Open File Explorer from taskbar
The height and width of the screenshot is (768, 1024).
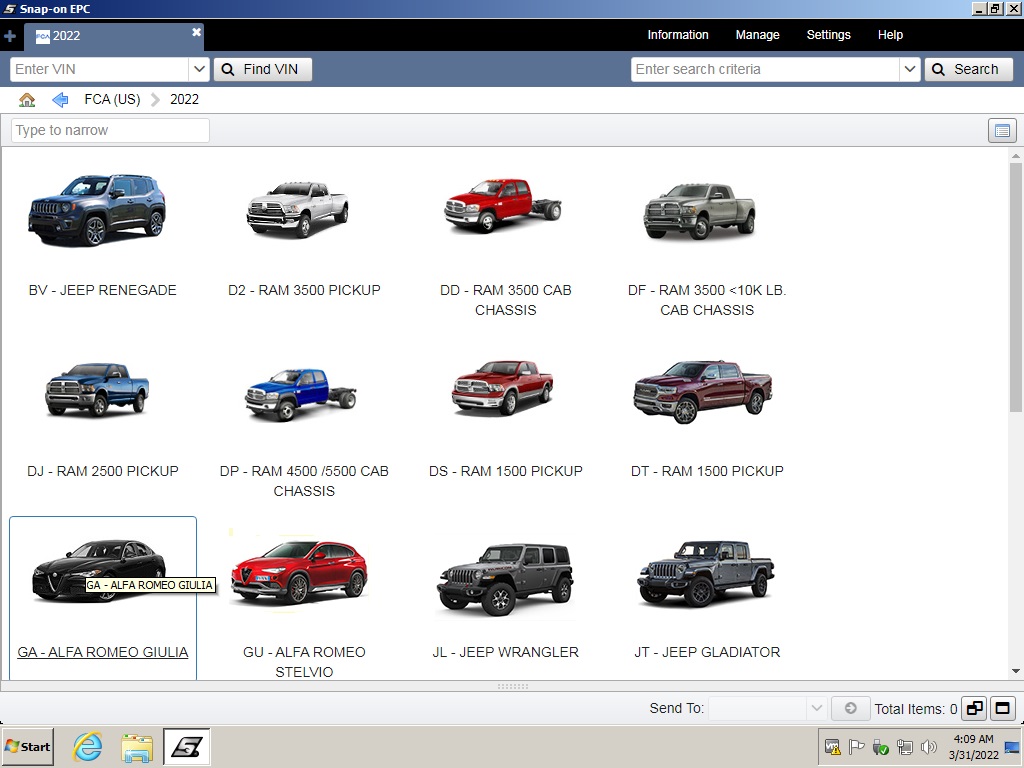(x=136, y=748)
